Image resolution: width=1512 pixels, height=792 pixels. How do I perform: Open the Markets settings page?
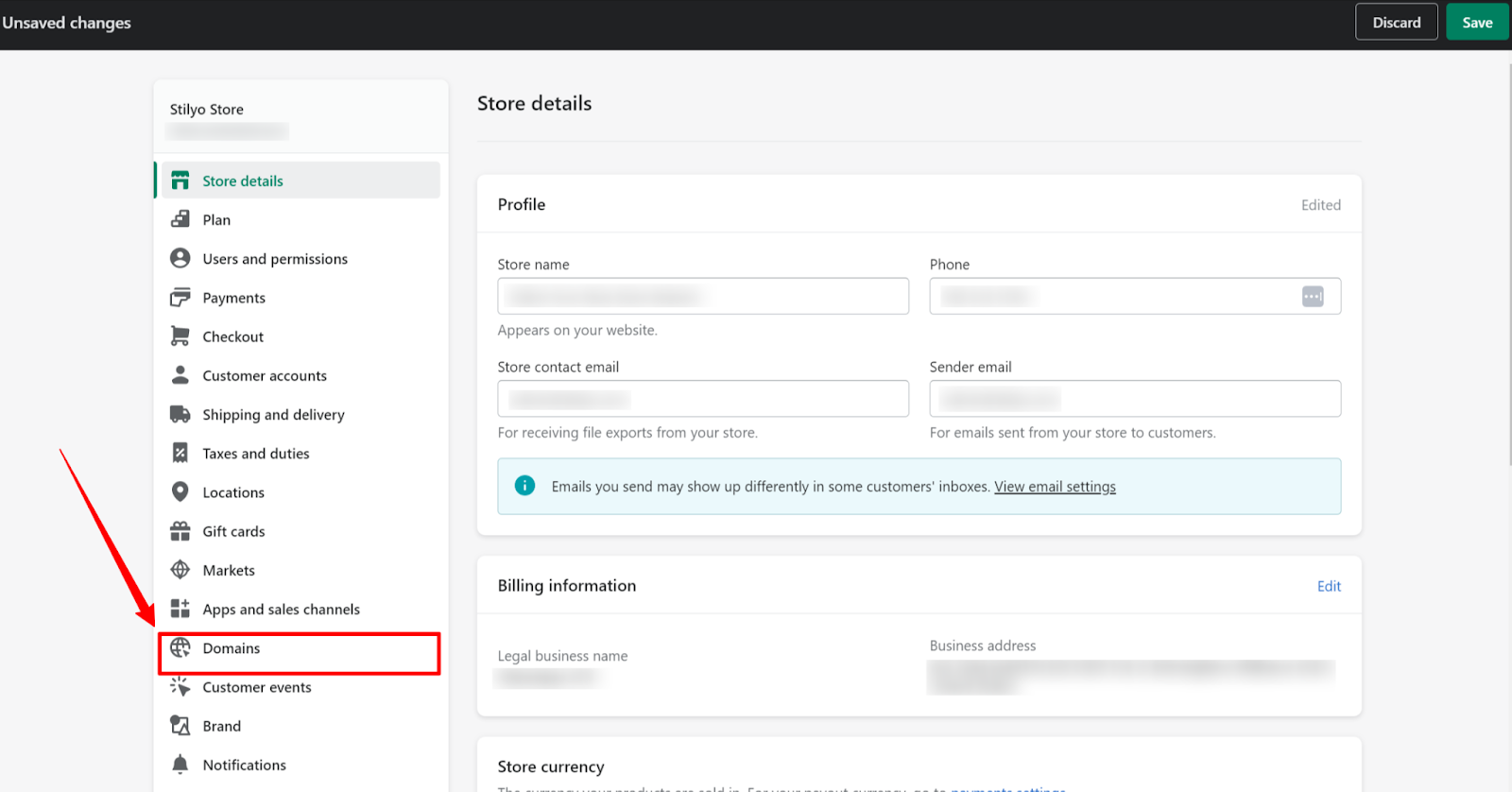click(229, 571)
